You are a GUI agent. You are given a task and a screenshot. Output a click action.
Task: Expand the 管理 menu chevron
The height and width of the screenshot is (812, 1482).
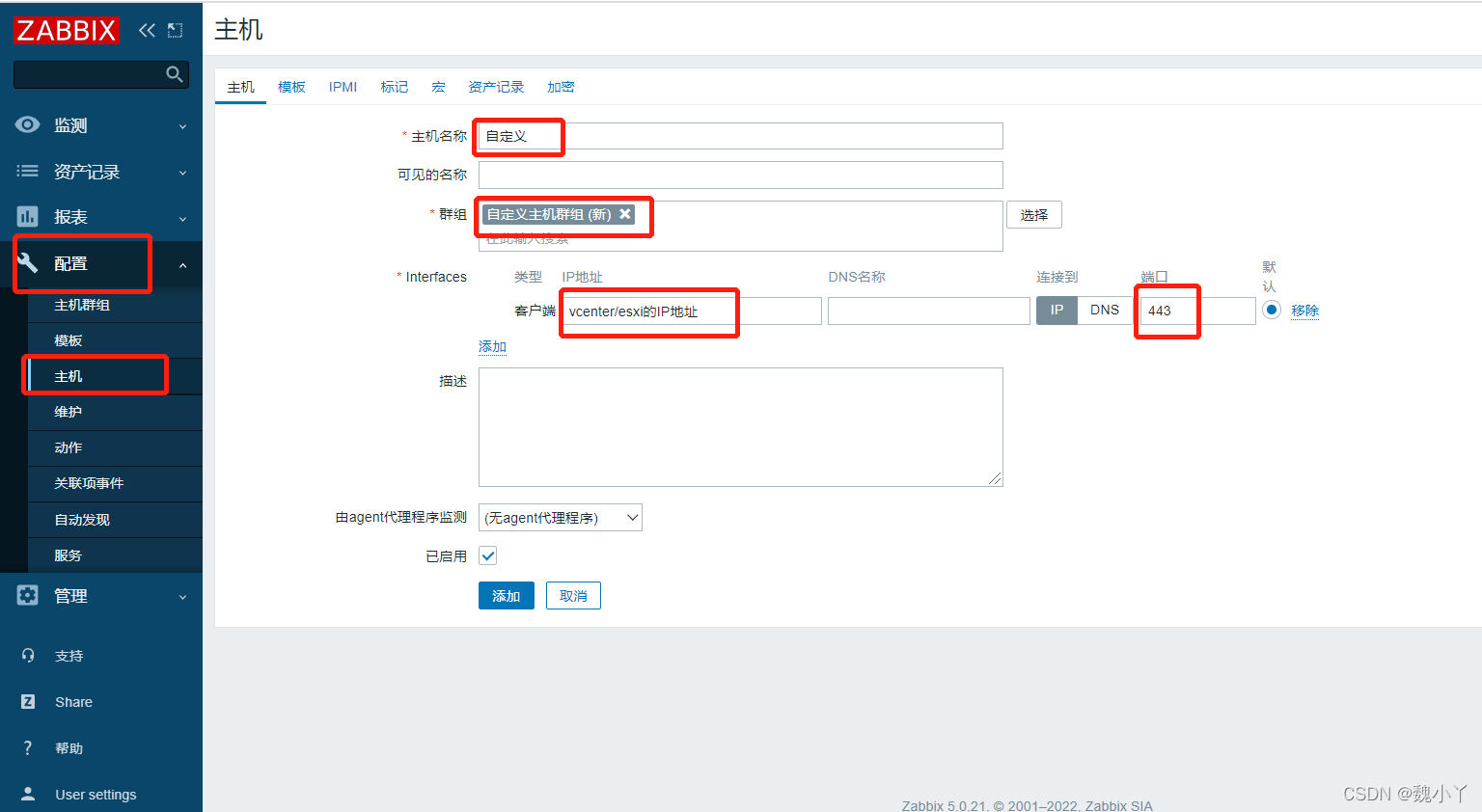(182, 598)
